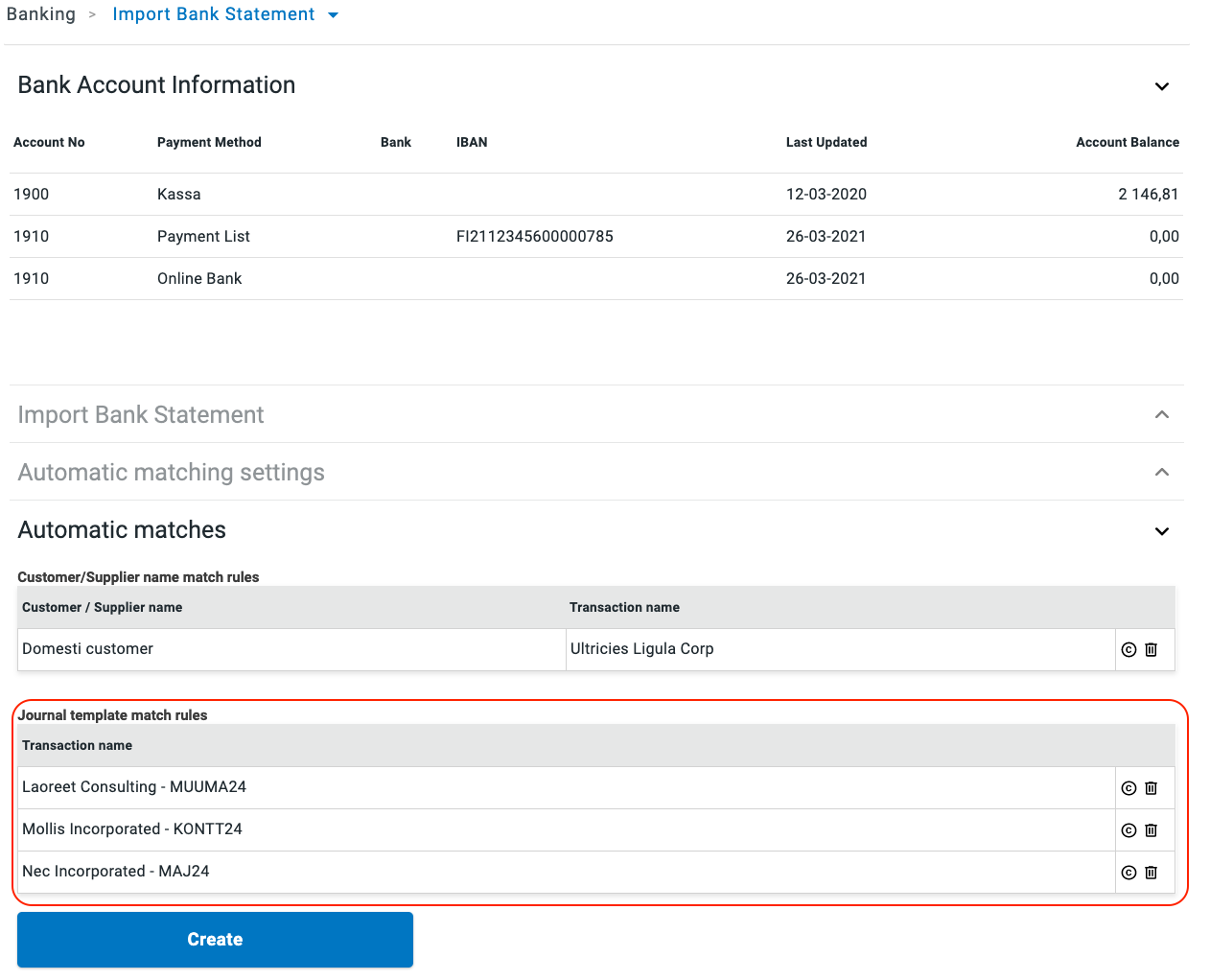Expand the Import Bank Statement section
The width and height of the screenshot is (1210, 980).
(x=1161, y=415)
